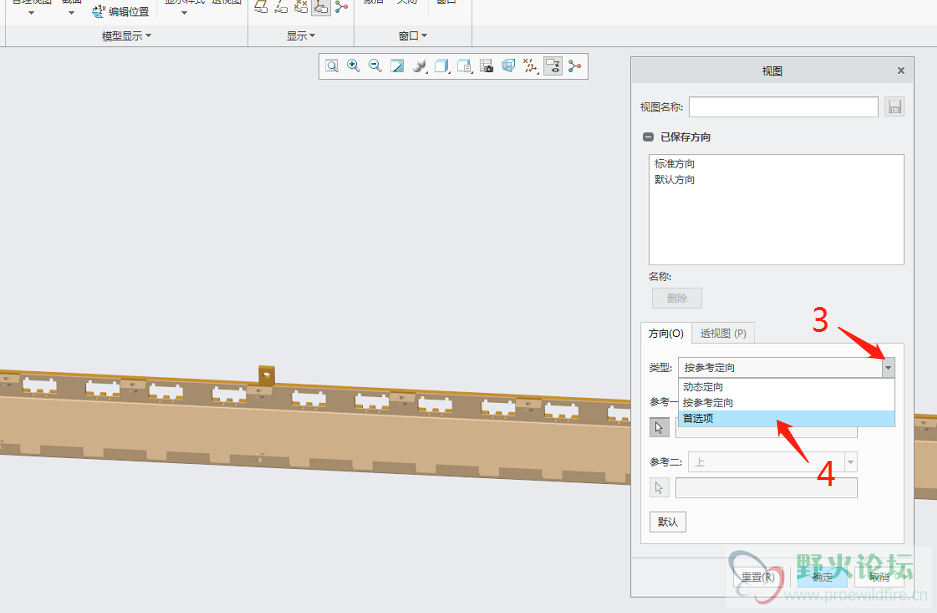Click the 视图名称 input field
The image size is (937, 613).
[x=783, y=106]
